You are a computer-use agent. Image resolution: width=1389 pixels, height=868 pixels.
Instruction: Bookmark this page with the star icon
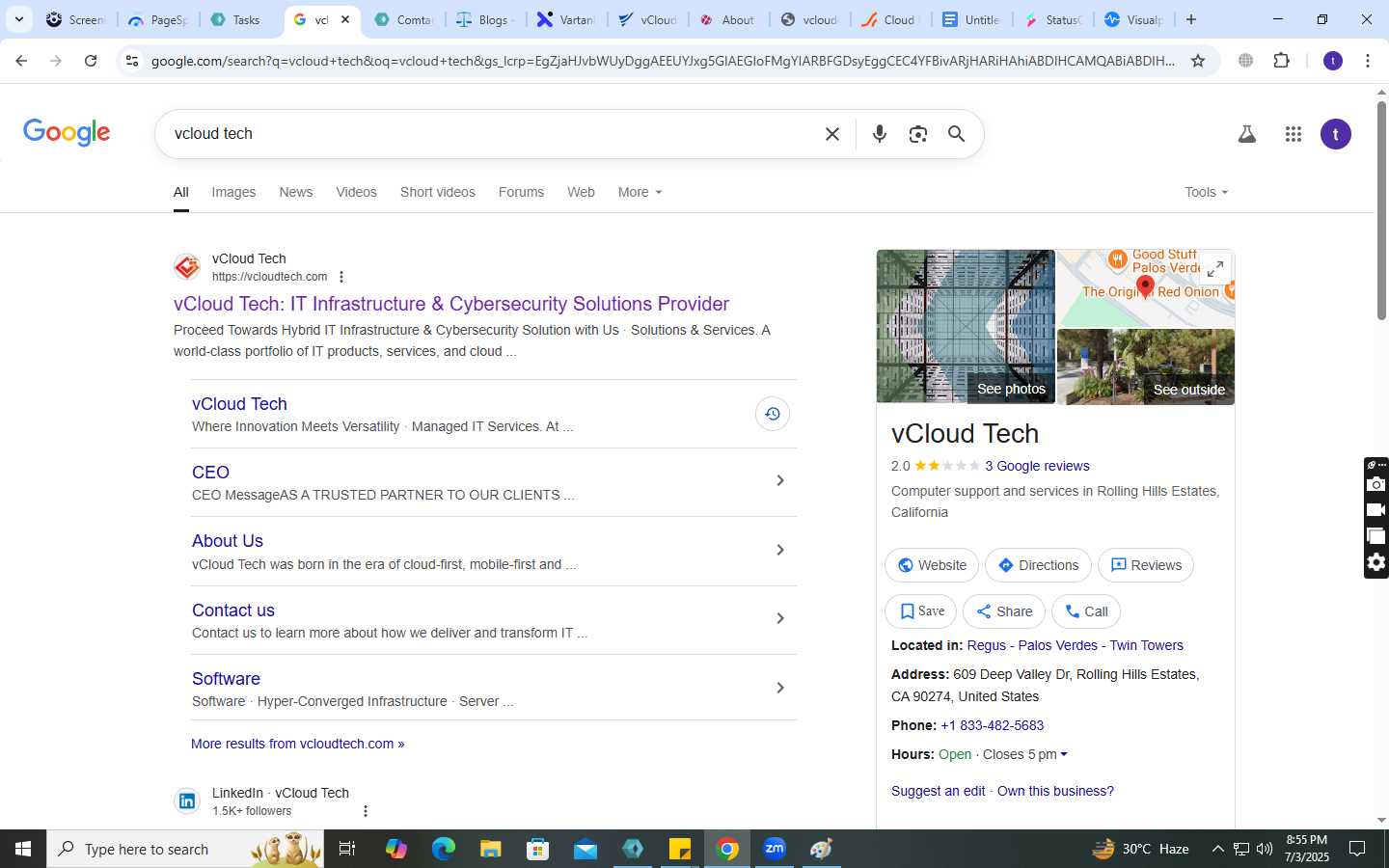coord(1198,61)
